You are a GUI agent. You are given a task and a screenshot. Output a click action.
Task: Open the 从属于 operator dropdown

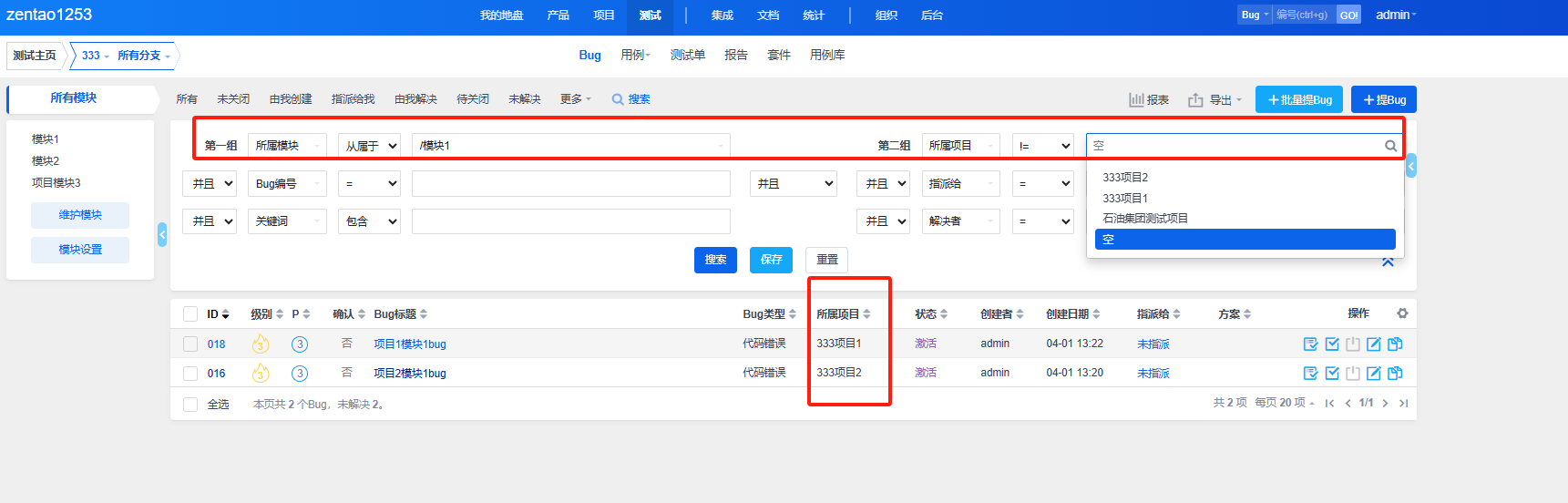[x=370, y=146]
